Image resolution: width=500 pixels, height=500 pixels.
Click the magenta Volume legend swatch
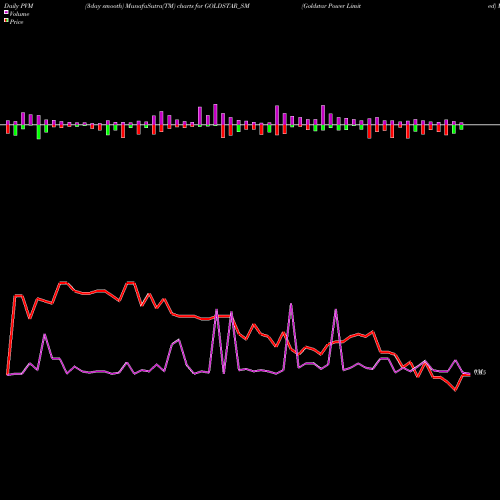coord(6,12)
